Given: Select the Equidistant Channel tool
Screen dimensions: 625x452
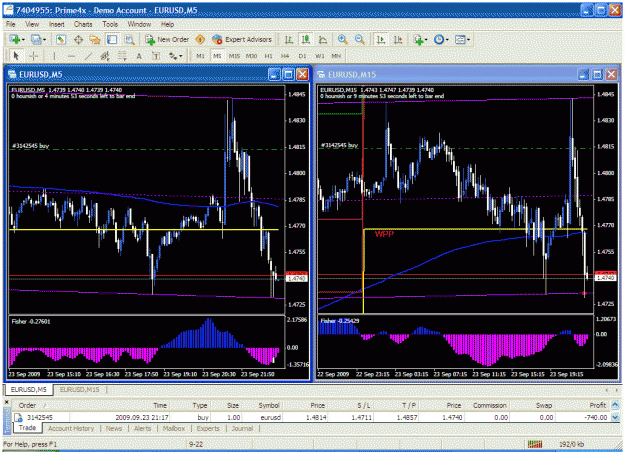Looking at the screenshot, I should point(105,56).
